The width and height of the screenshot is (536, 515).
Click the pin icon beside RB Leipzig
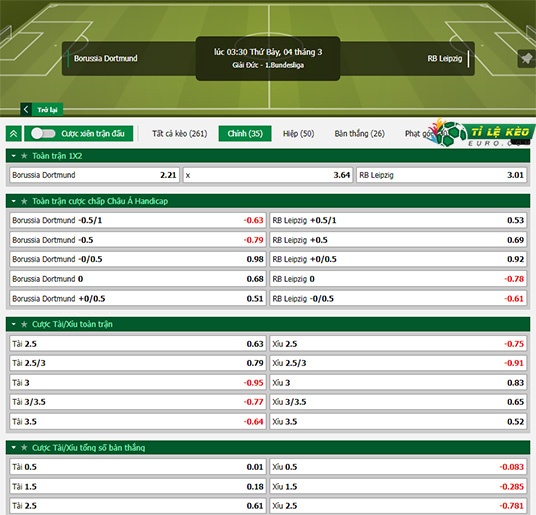[x=526, y=58]
